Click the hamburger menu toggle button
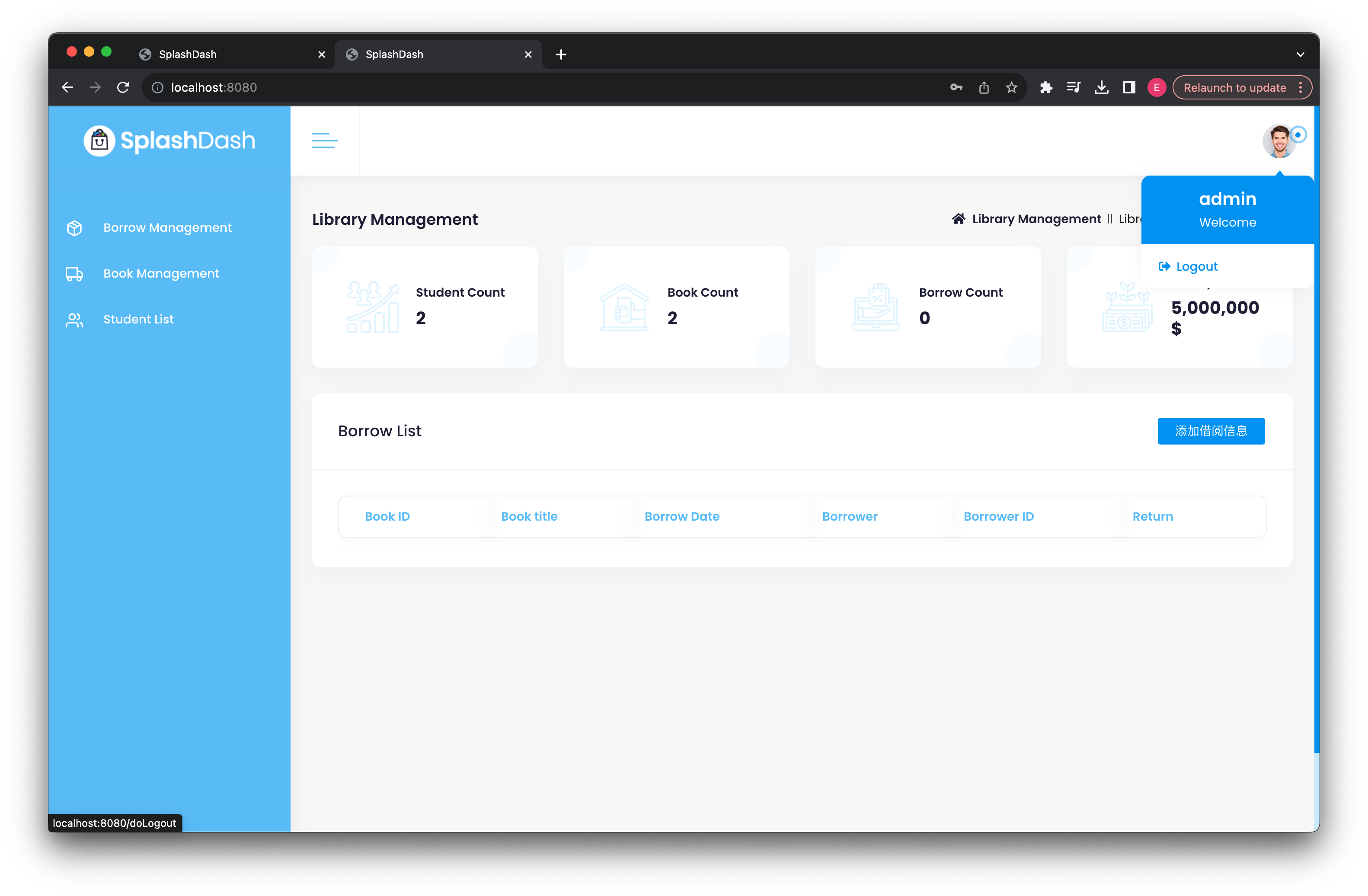Viewport: 1368px width, 896px height. point(325,140)
